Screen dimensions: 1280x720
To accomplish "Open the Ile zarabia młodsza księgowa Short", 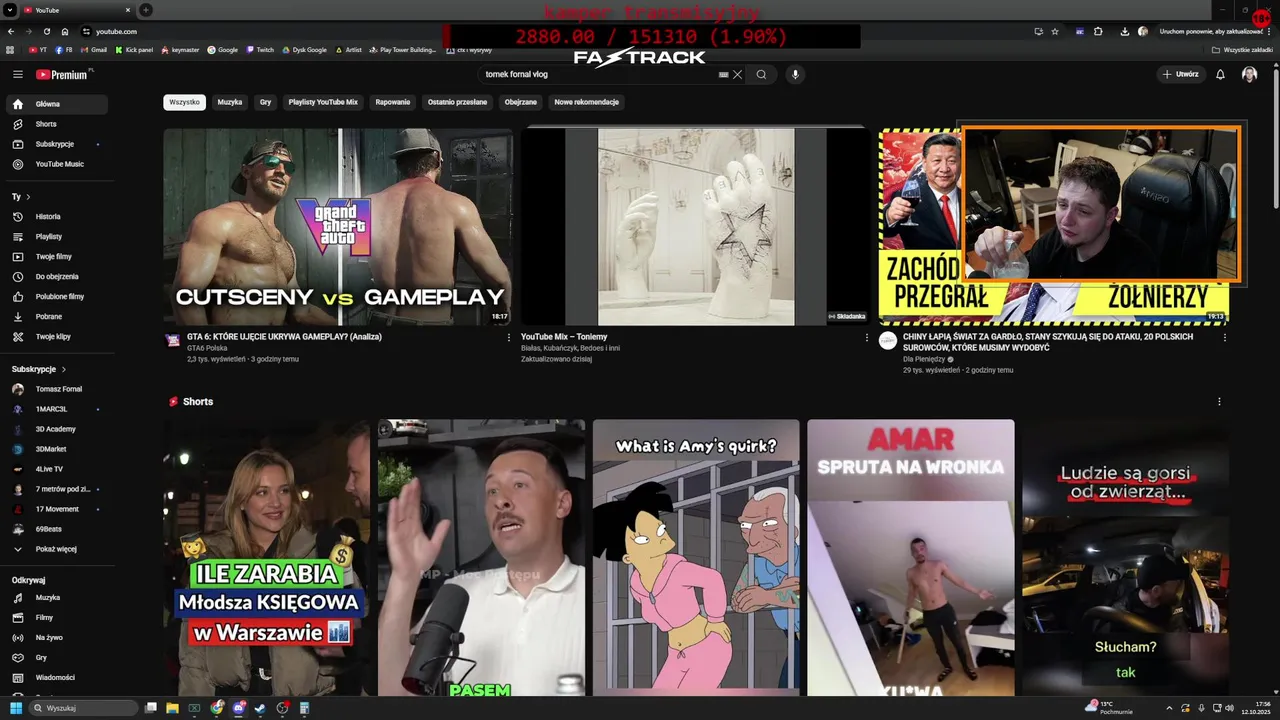I will 267,557.
